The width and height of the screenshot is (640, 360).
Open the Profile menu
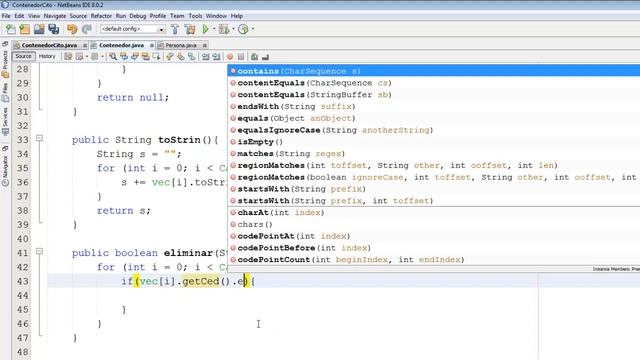pos(158,16)
